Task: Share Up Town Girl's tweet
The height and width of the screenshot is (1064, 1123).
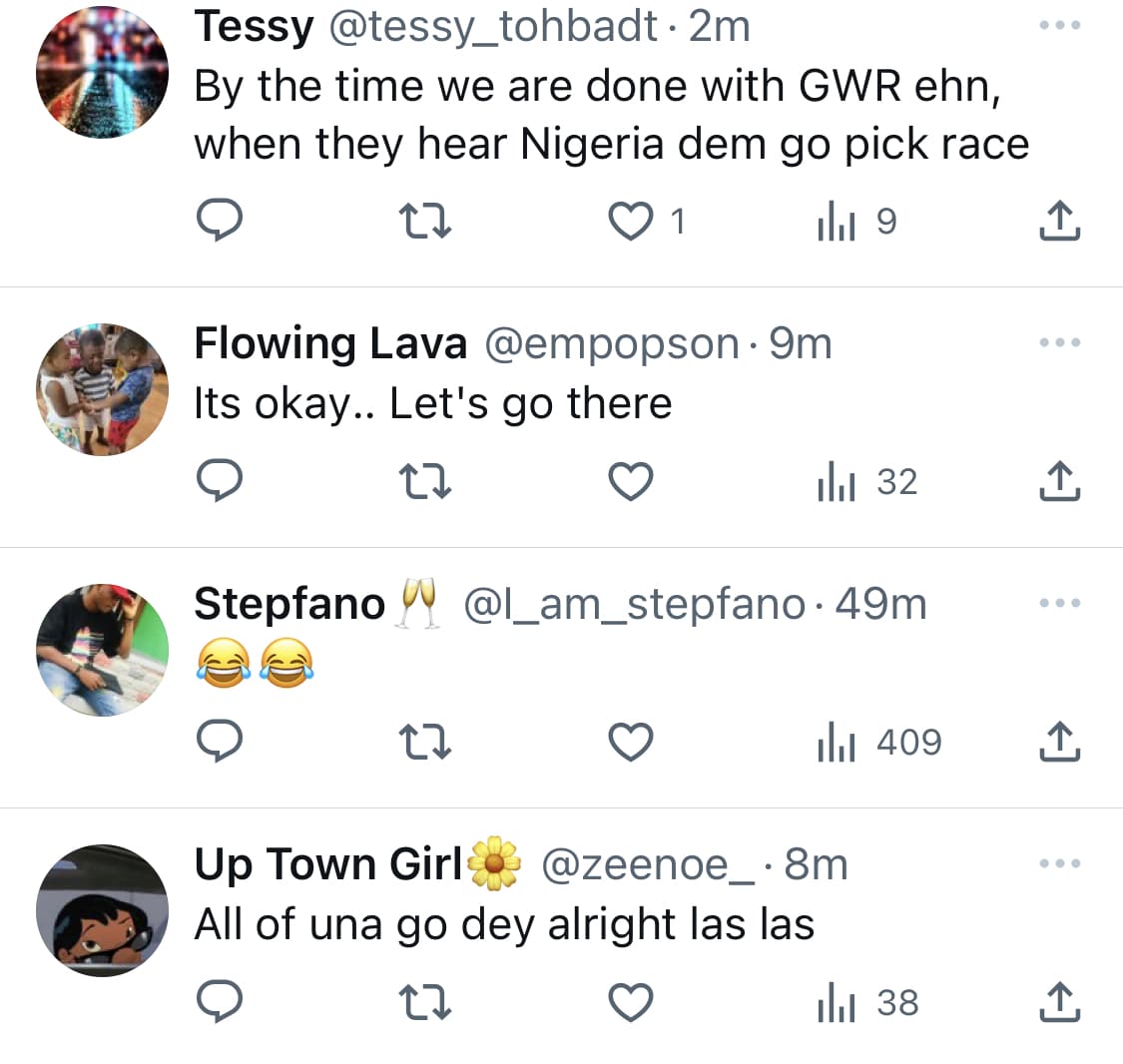Action: pos(1059,1003)
